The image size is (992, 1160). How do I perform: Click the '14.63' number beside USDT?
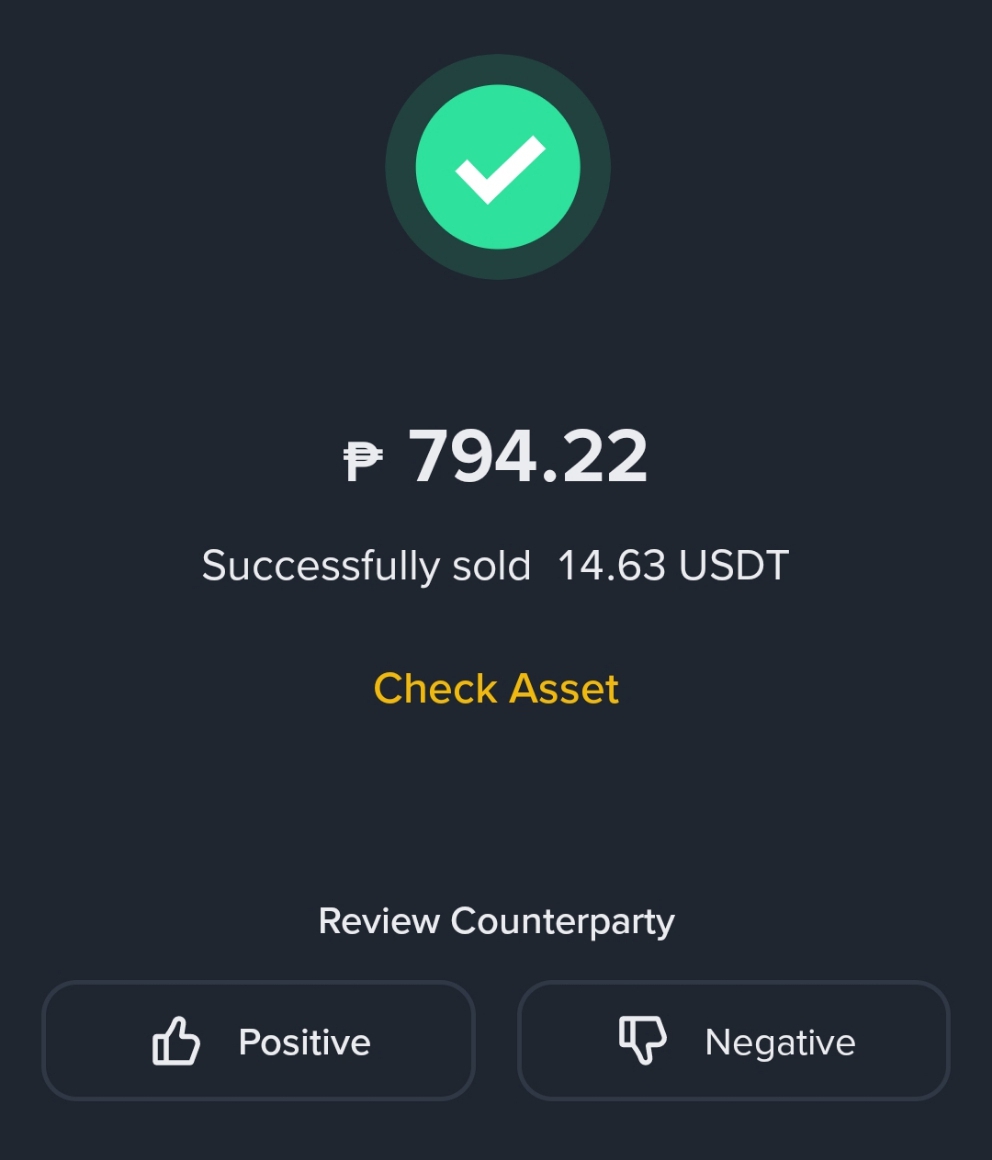pyautogui.click(x=612, y=566)
